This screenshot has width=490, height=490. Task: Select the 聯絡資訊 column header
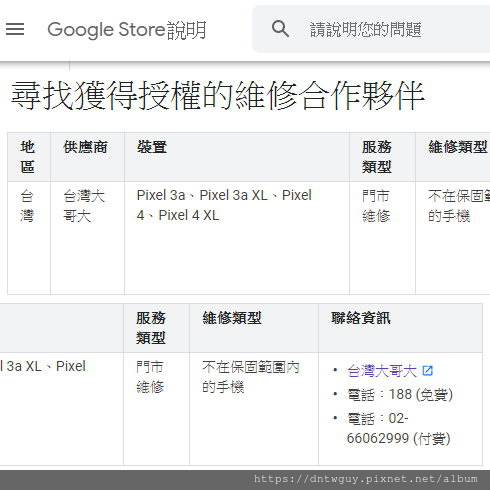[400, 328]
